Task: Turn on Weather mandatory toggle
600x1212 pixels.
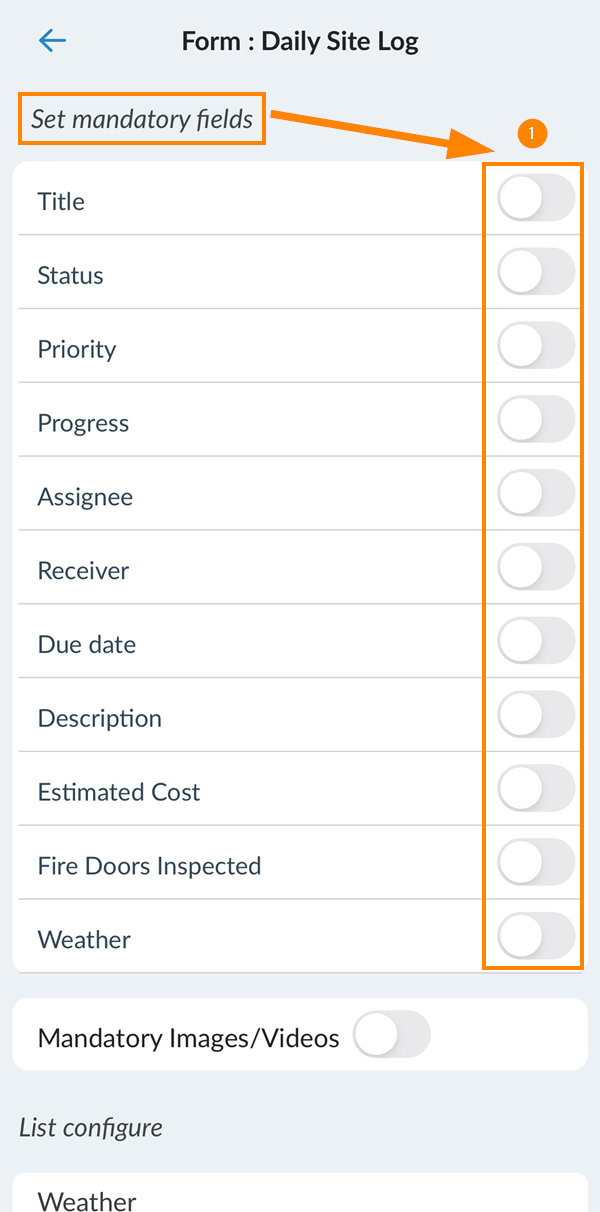Action: coord(536,938)
